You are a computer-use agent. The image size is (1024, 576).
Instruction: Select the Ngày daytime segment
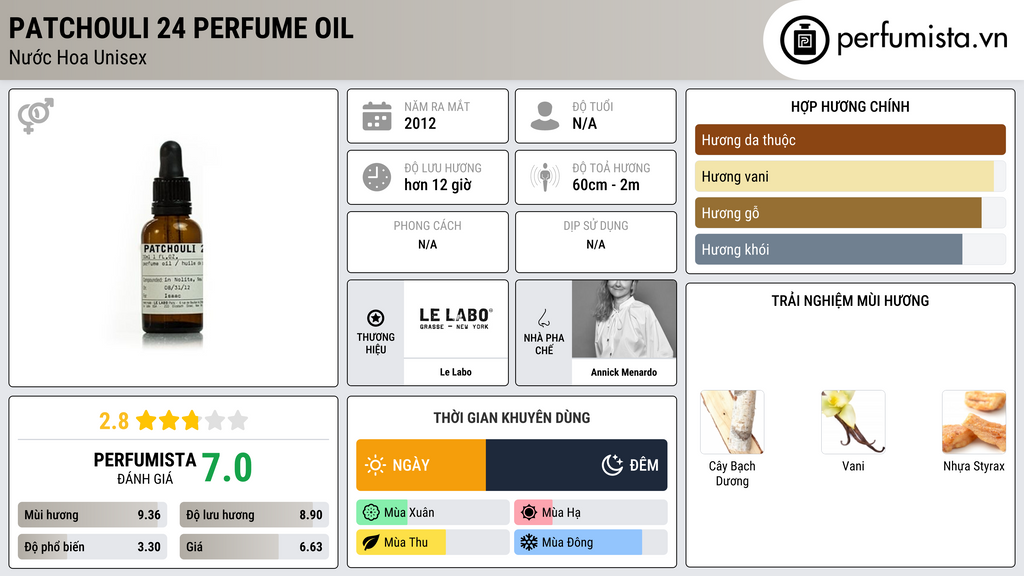(x=421, y=465)
